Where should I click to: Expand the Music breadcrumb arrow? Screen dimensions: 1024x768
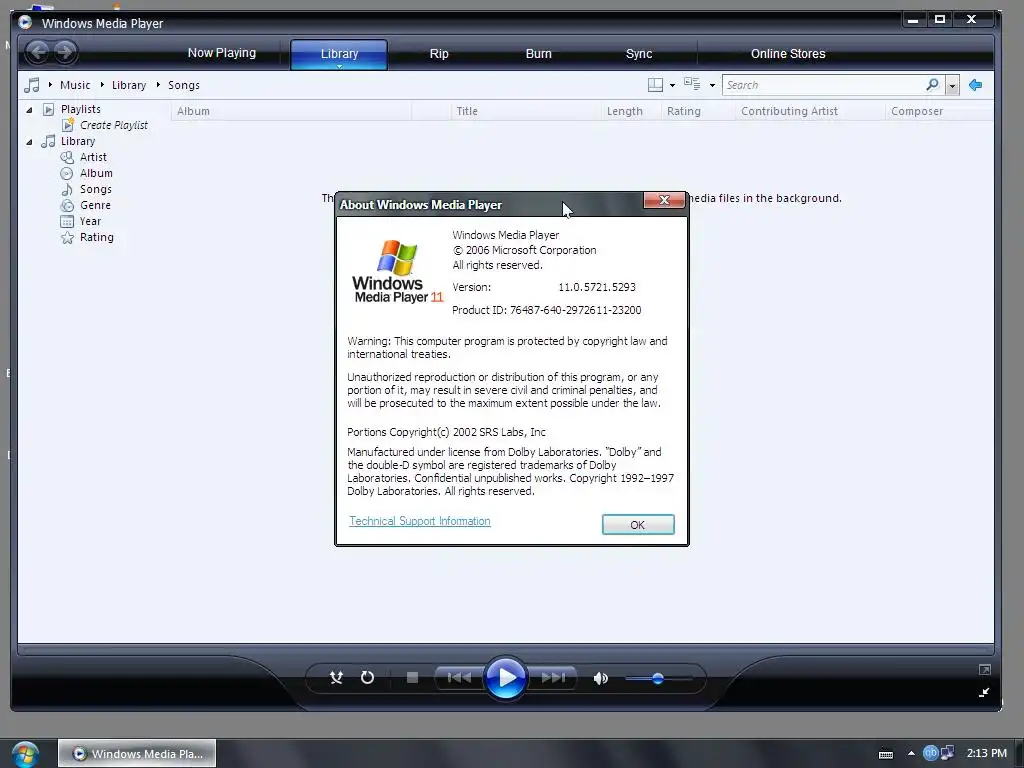pyautogui.click(x=50, y=85)
